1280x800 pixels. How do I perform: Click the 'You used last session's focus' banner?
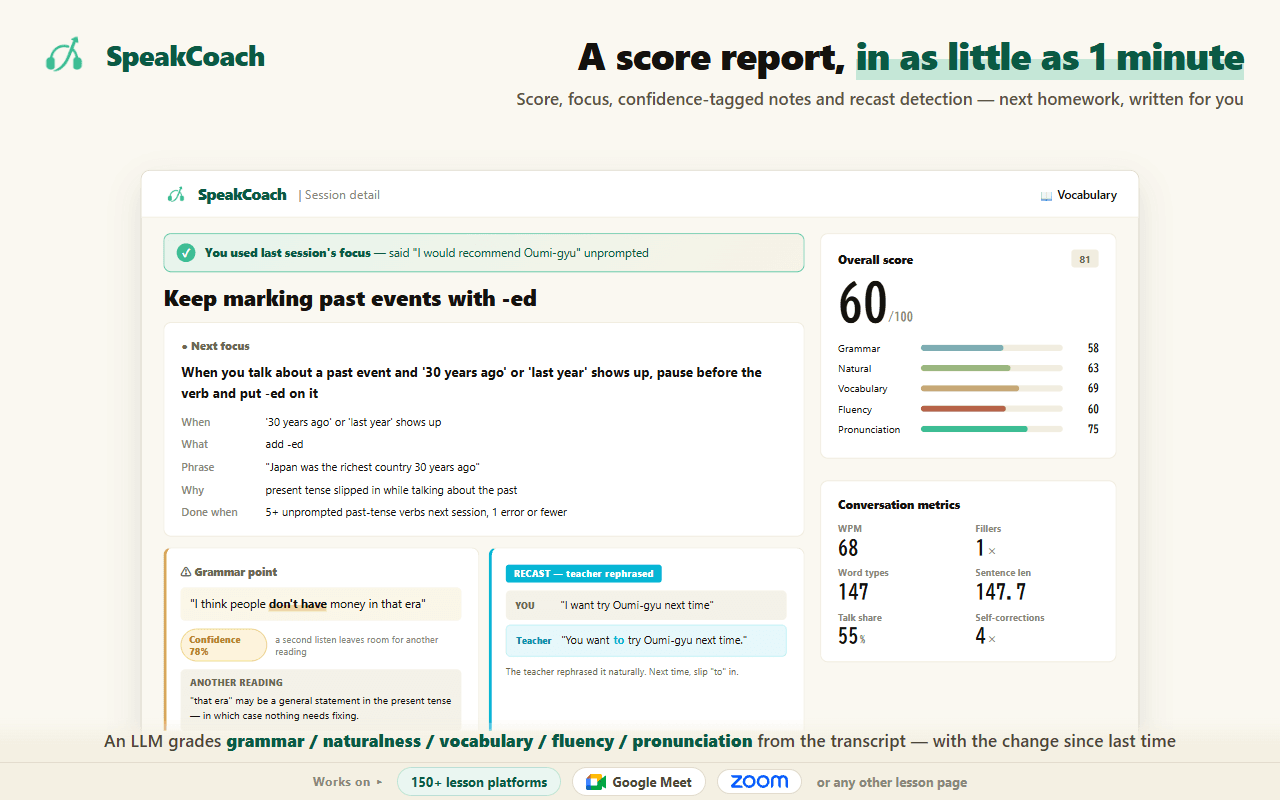484,253
